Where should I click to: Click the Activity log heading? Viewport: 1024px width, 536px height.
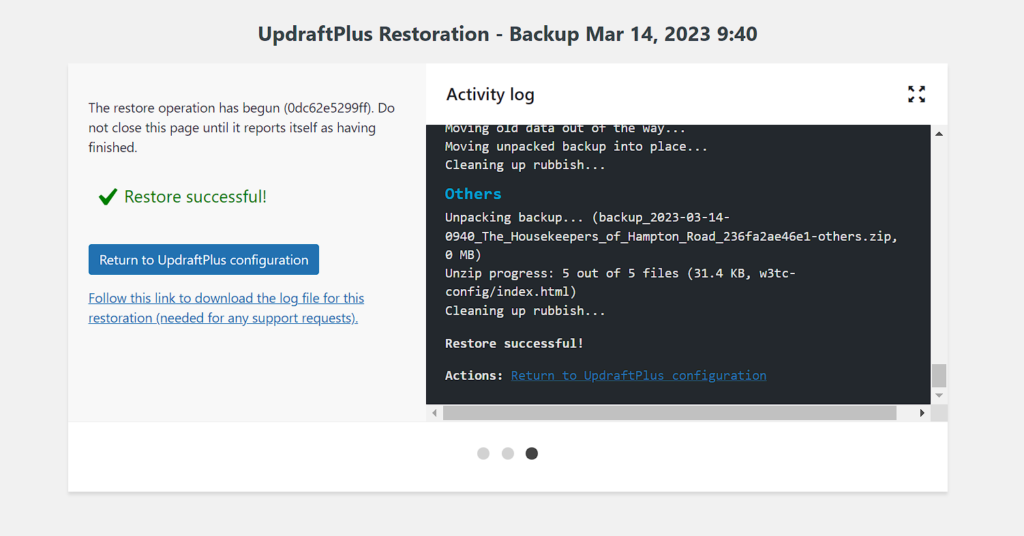tap(490, 95)
